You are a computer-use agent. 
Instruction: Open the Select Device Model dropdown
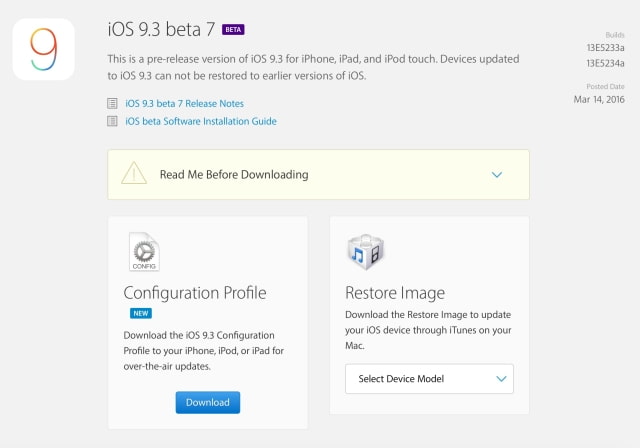[429, 379]
